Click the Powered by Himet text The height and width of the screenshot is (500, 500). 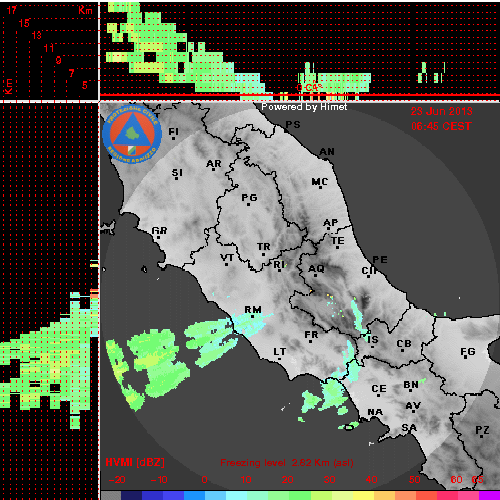pyautogui.click(x=304, y=107)
